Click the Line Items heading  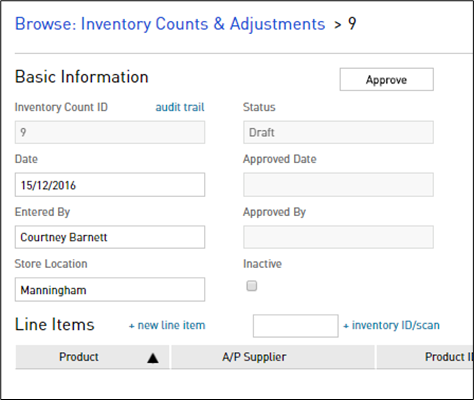click(x=55, y=324)
